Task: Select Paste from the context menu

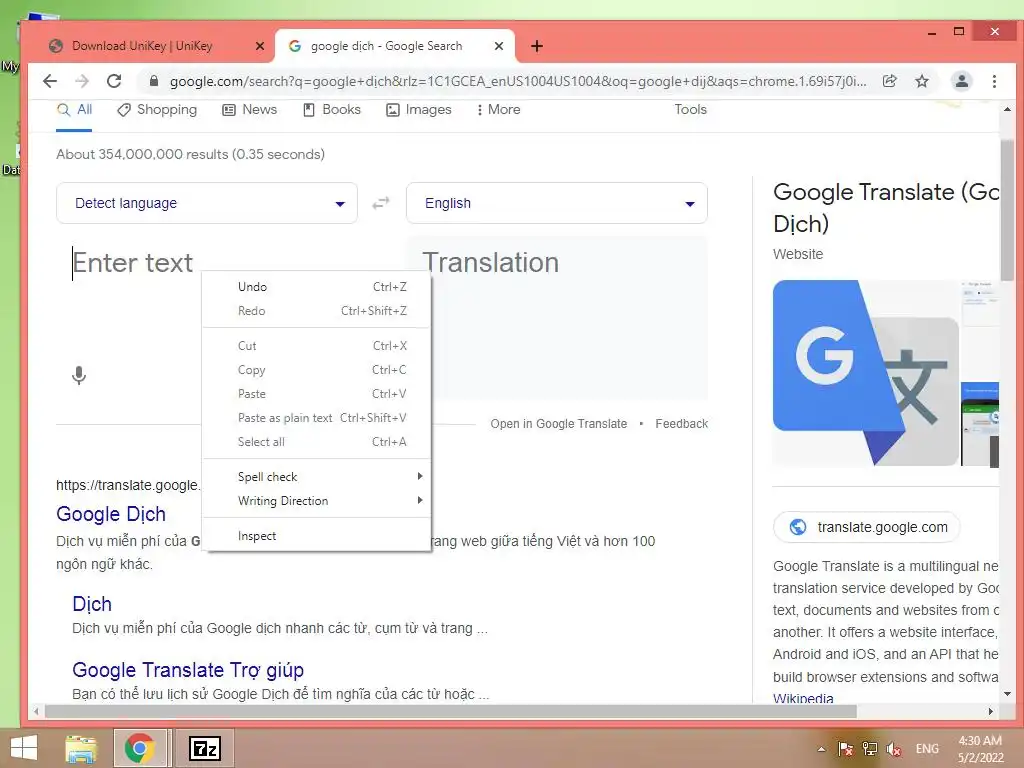Action: 317,394
